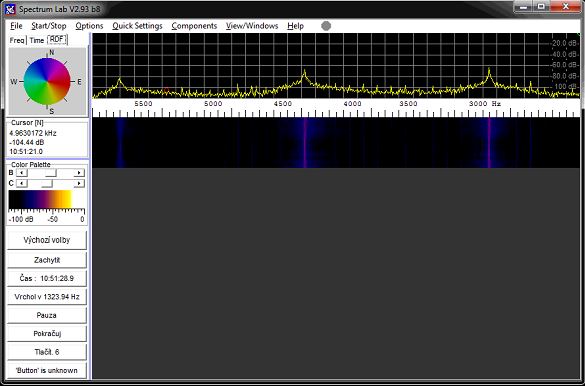This screenshot has width=585, height=386.
Task: Open the Components menu
Action: point(194,26)
